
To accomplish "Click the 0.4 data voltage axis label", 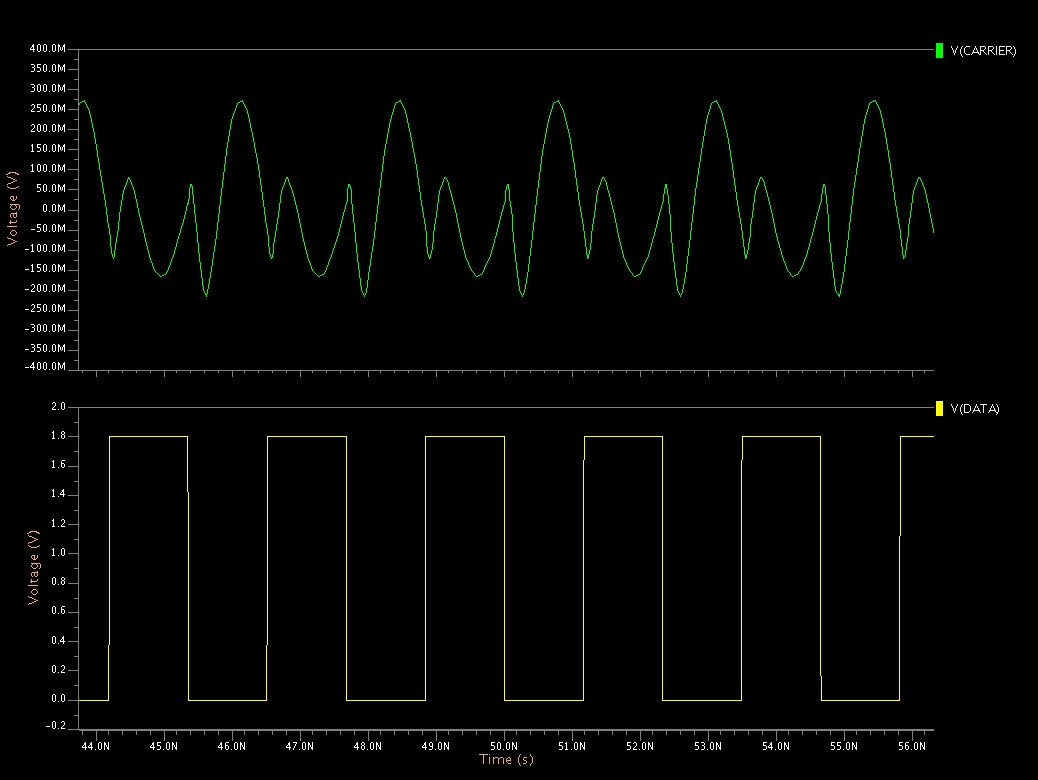I will click(58, 640).
